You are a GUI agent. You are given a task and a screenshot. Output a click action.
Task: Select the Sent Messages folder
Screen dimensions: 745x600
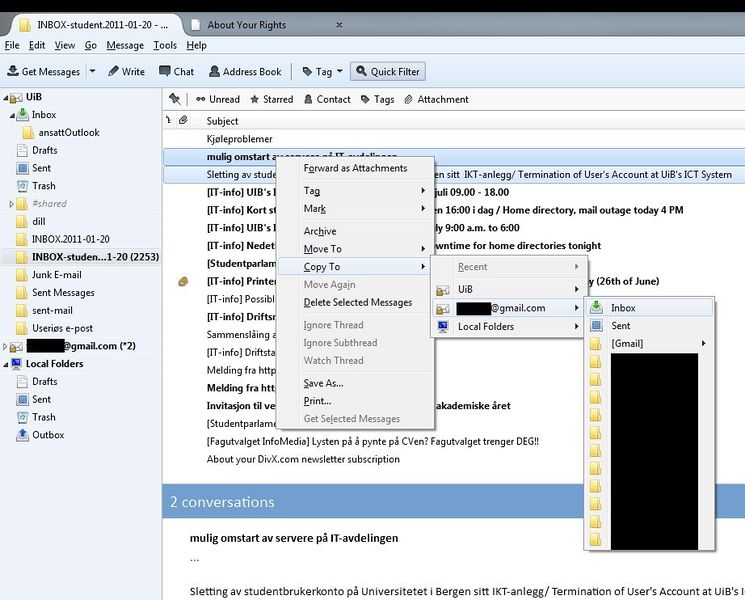pyautogui.click(x=63, y=293)
